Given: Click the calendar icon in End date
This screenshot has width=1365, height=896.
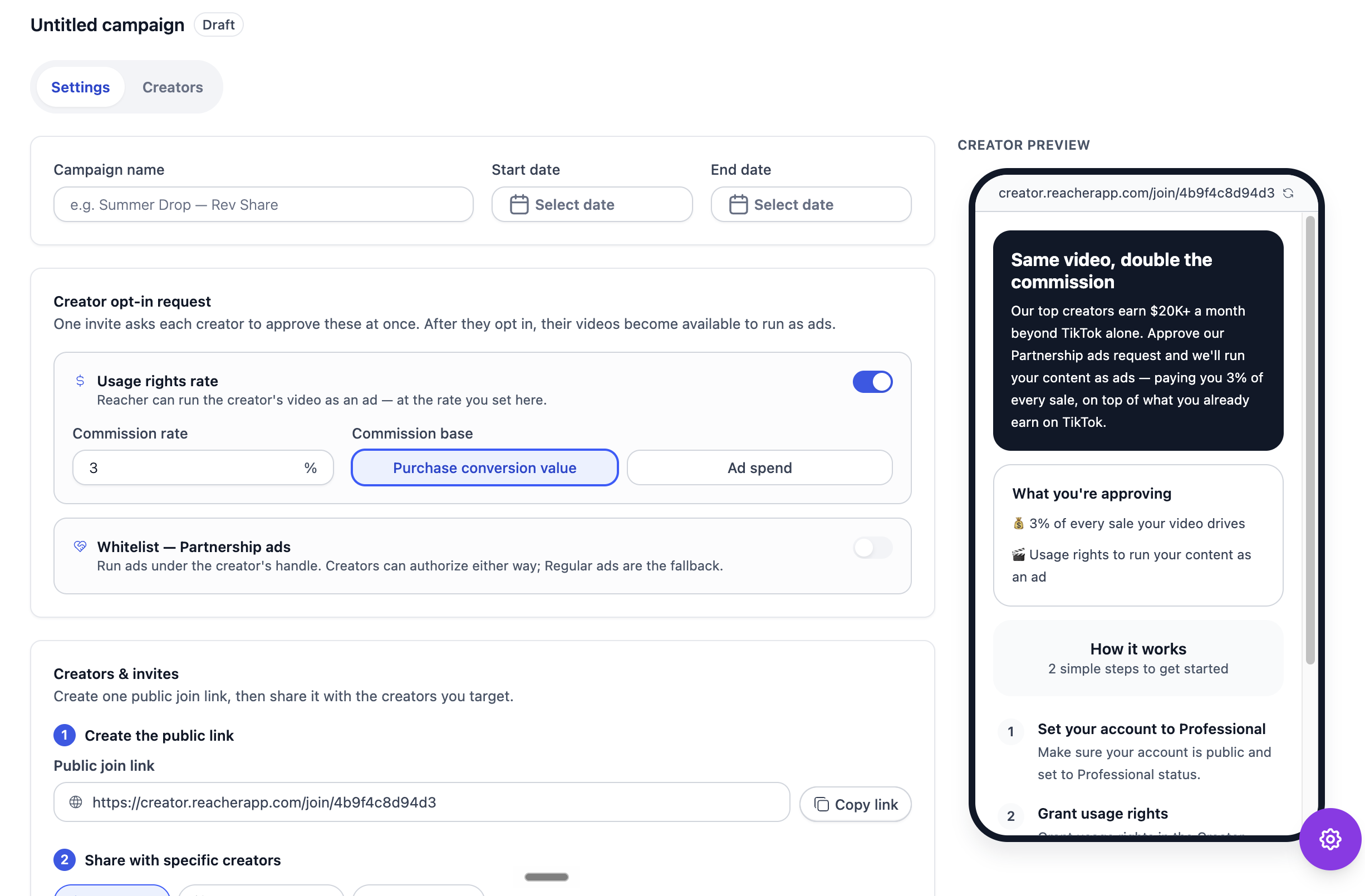Looking at the screenshot, I should [x=738, y=205].
